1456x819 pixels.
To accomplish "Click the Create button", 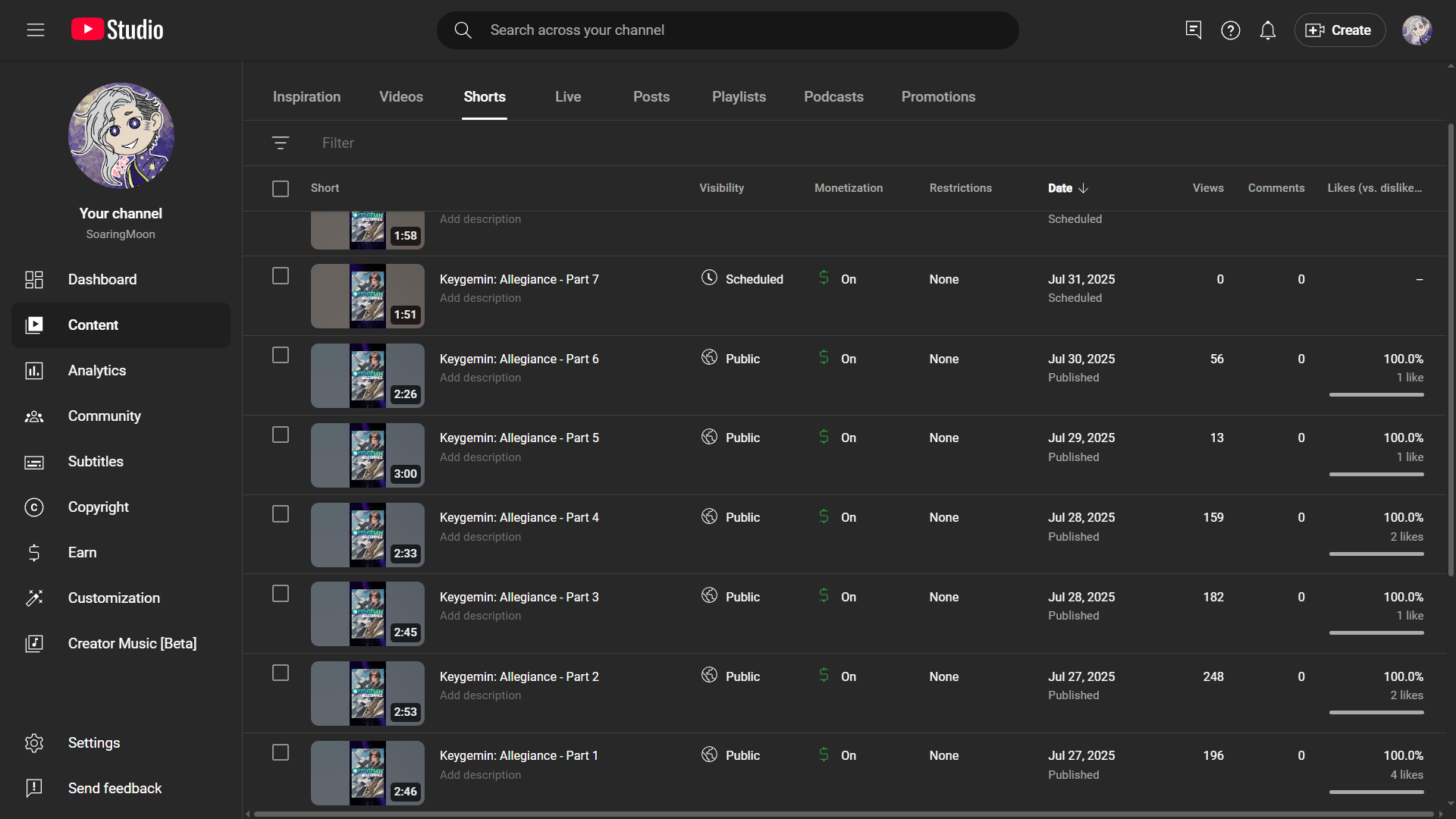I will [x=1339, y=30].
